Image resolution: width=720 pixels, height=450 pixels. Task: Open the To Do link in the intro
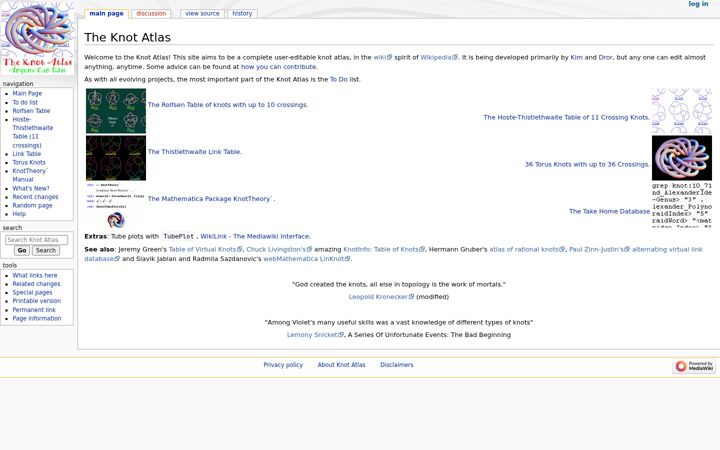click(x=339, y=79)
